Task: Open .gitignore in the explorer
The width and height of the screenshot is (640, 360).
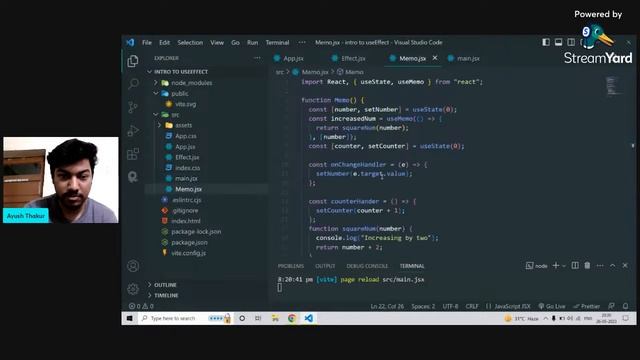Action: coord(185,211)
